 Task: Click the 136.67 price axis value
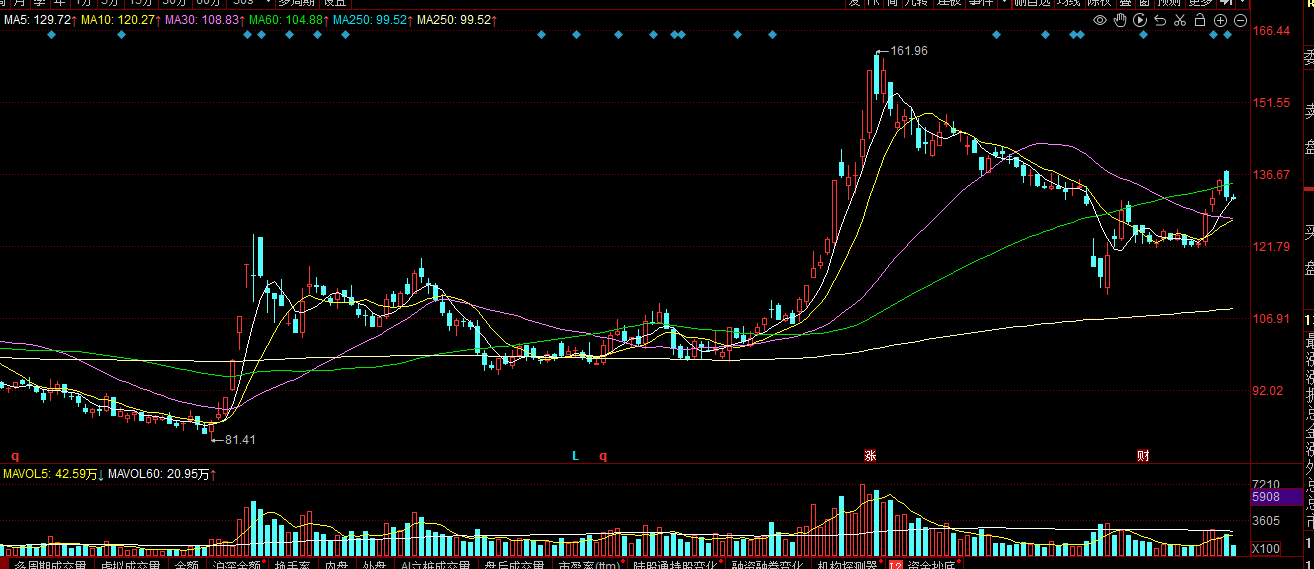(x=1270, y=175)
